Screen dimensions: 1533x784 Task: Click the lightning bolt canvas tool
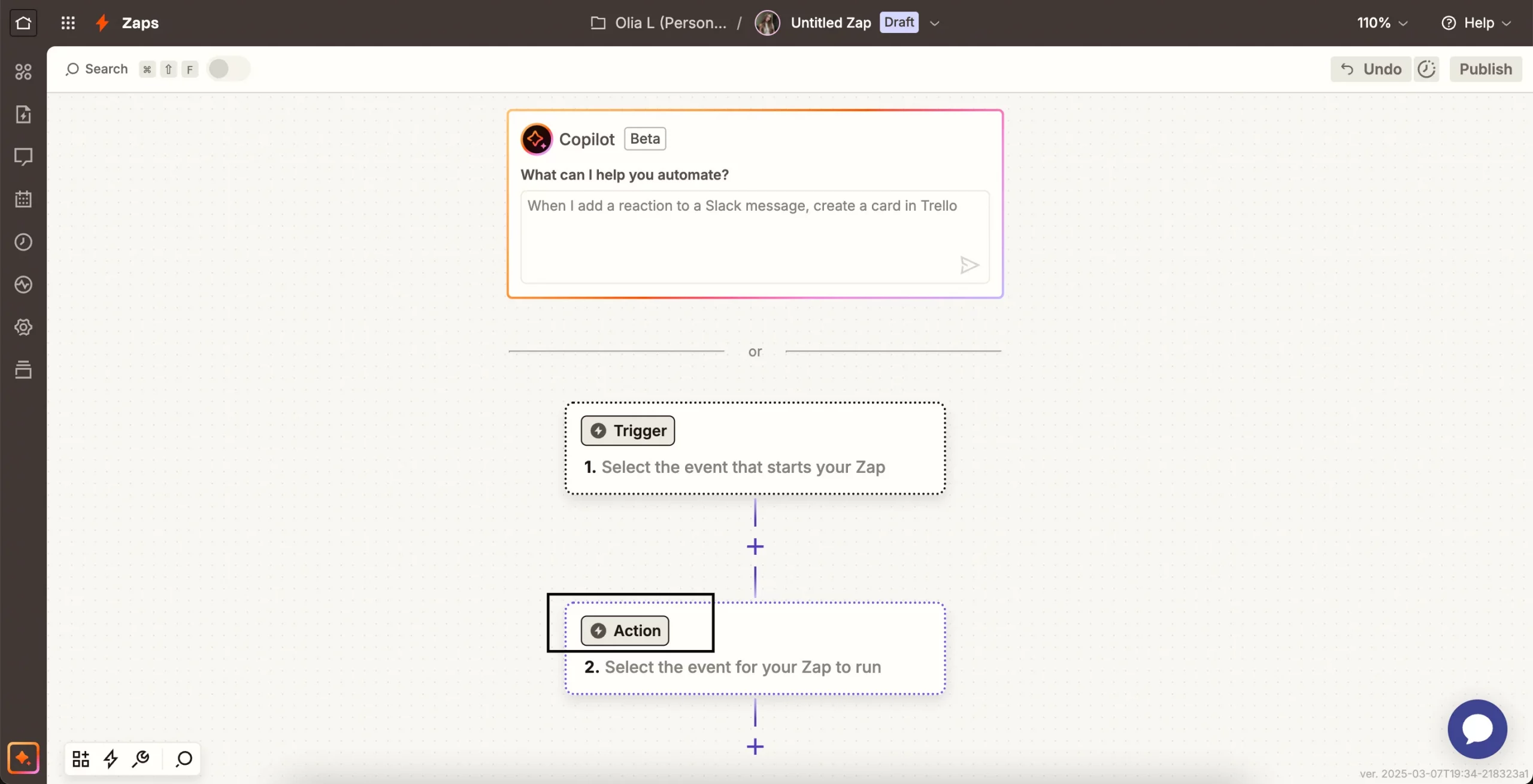click(x=111, y=759)
